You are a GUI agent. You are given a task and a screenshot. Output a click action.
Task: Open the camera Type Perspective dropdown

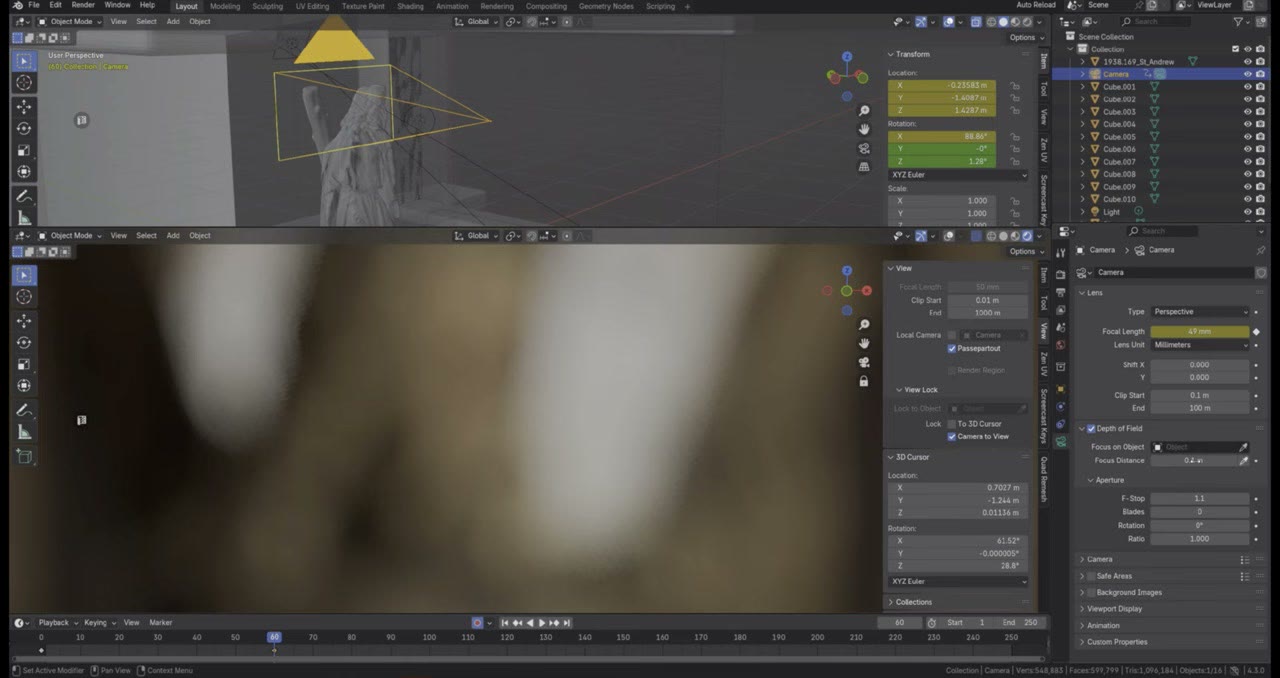tap(1199, 311)
